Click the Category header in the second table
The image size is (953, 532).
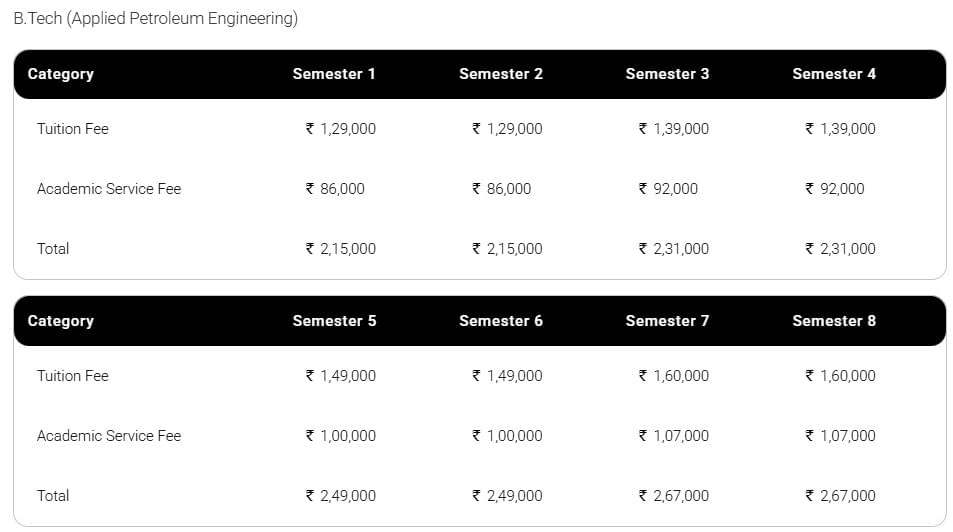click(x=60, y=321)
